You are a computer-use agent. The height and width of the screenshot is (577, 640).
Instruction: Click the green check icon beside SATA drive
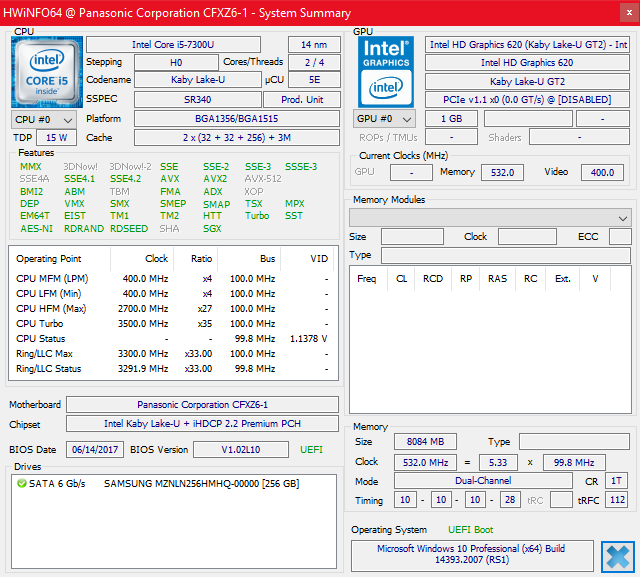click(x=22, y=484)
